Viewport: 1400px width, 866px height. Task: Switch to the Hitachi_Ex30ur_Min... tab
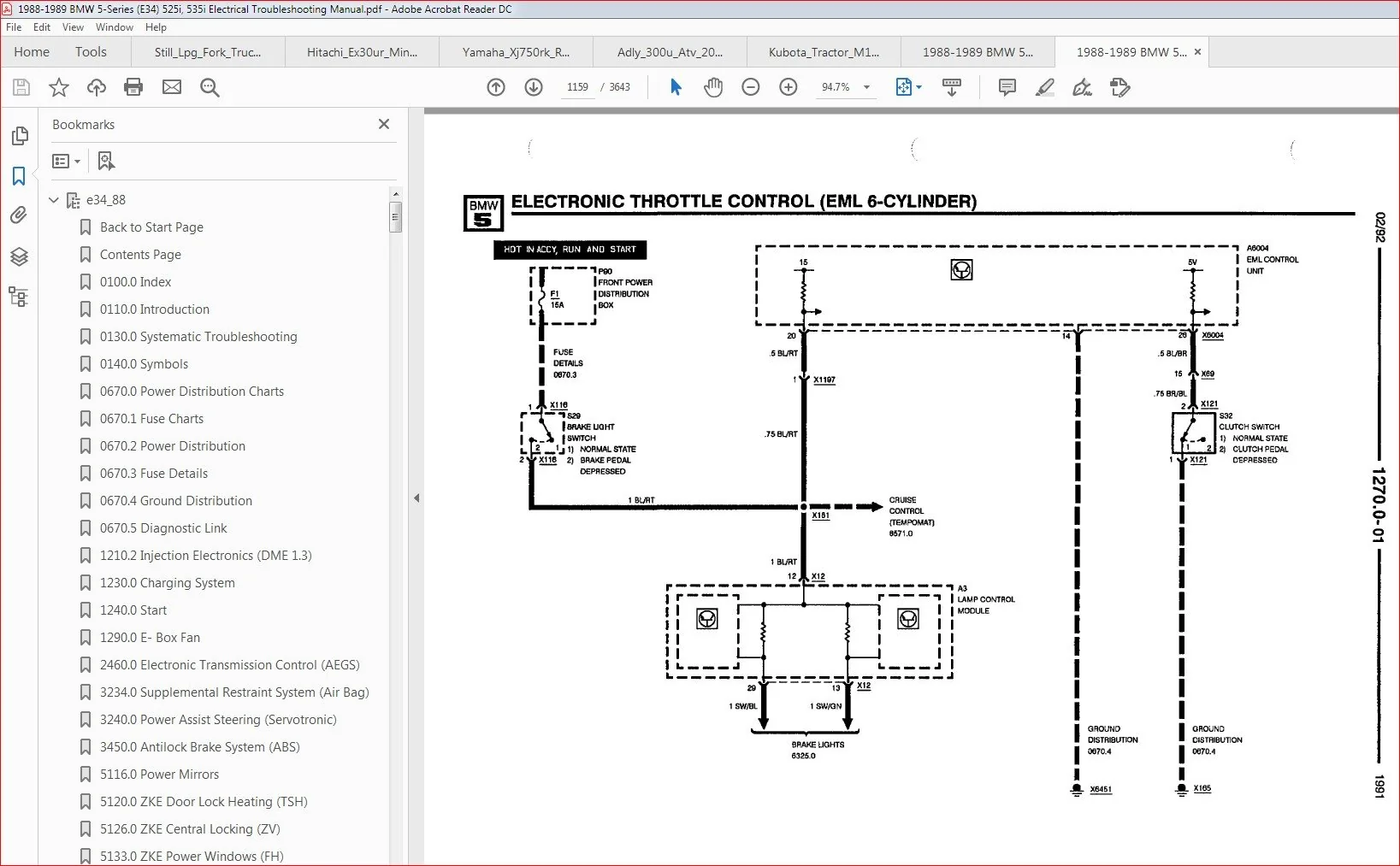pyautogui.click(x=363, y=52)
